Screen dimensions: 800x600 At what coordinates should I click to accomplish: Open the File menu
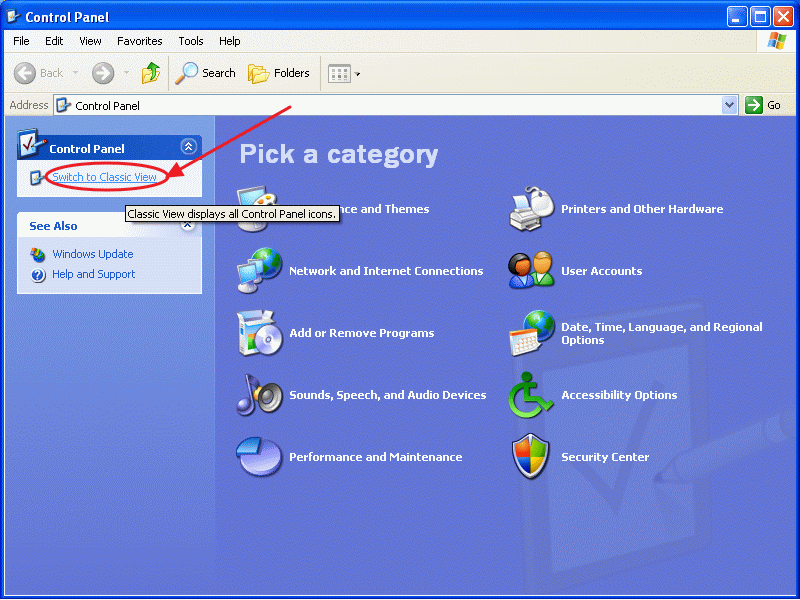point(21,41)
